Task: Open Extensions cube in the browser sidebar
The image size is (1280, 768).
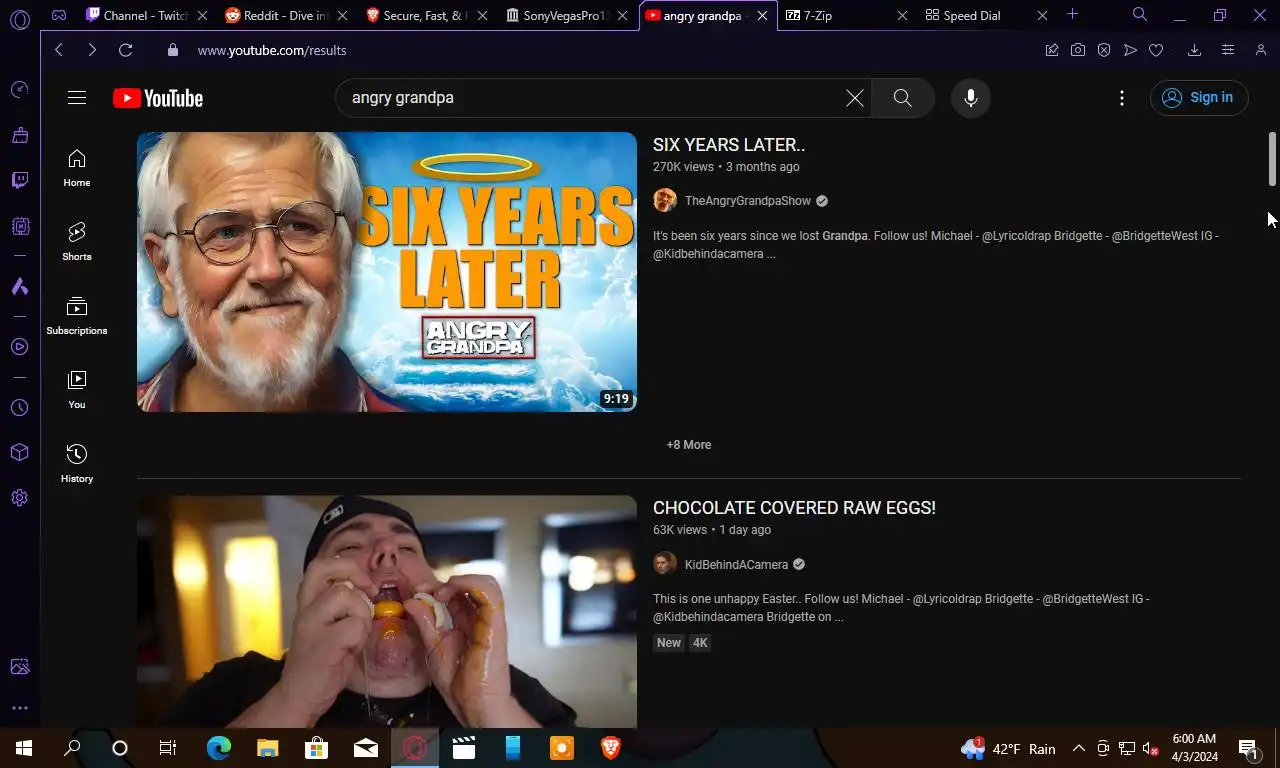Action: click(19, 453)
